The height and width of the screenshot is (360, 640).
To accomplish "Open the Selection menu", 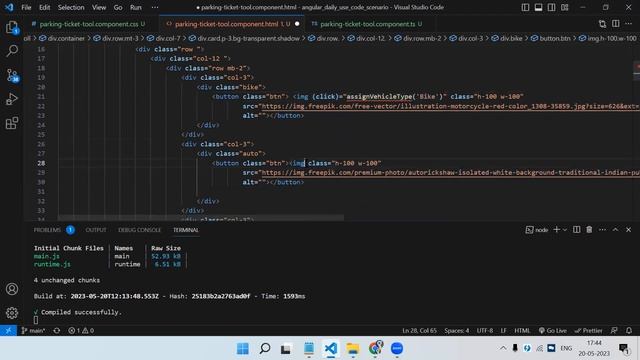I will click(71, 7).
